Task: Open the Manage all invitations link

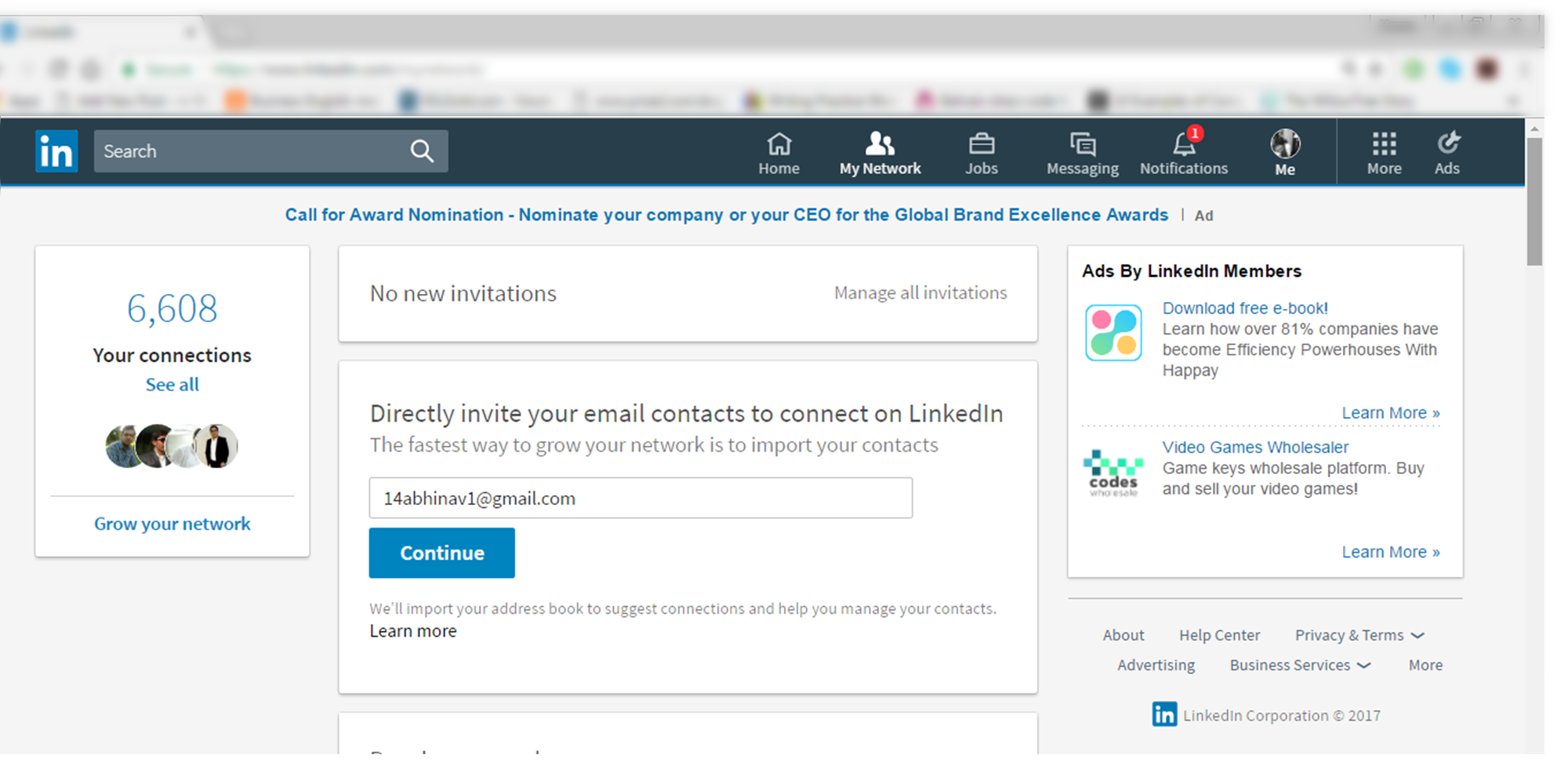Action: [x=920, y=293]
